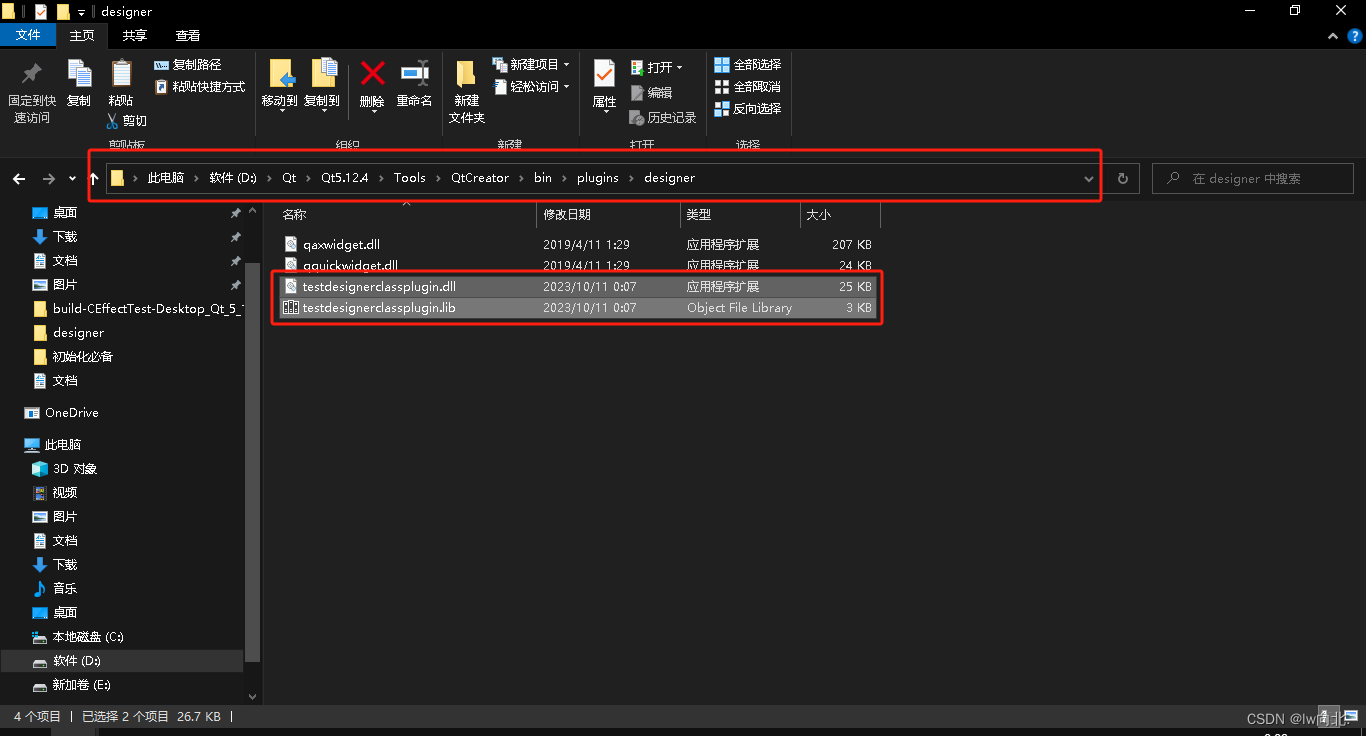Image resolution: width=1366 pixels, height=736 pixels.
Task: Open pinned 下载 in Quick access sidebar
Action: coord(65,236)
